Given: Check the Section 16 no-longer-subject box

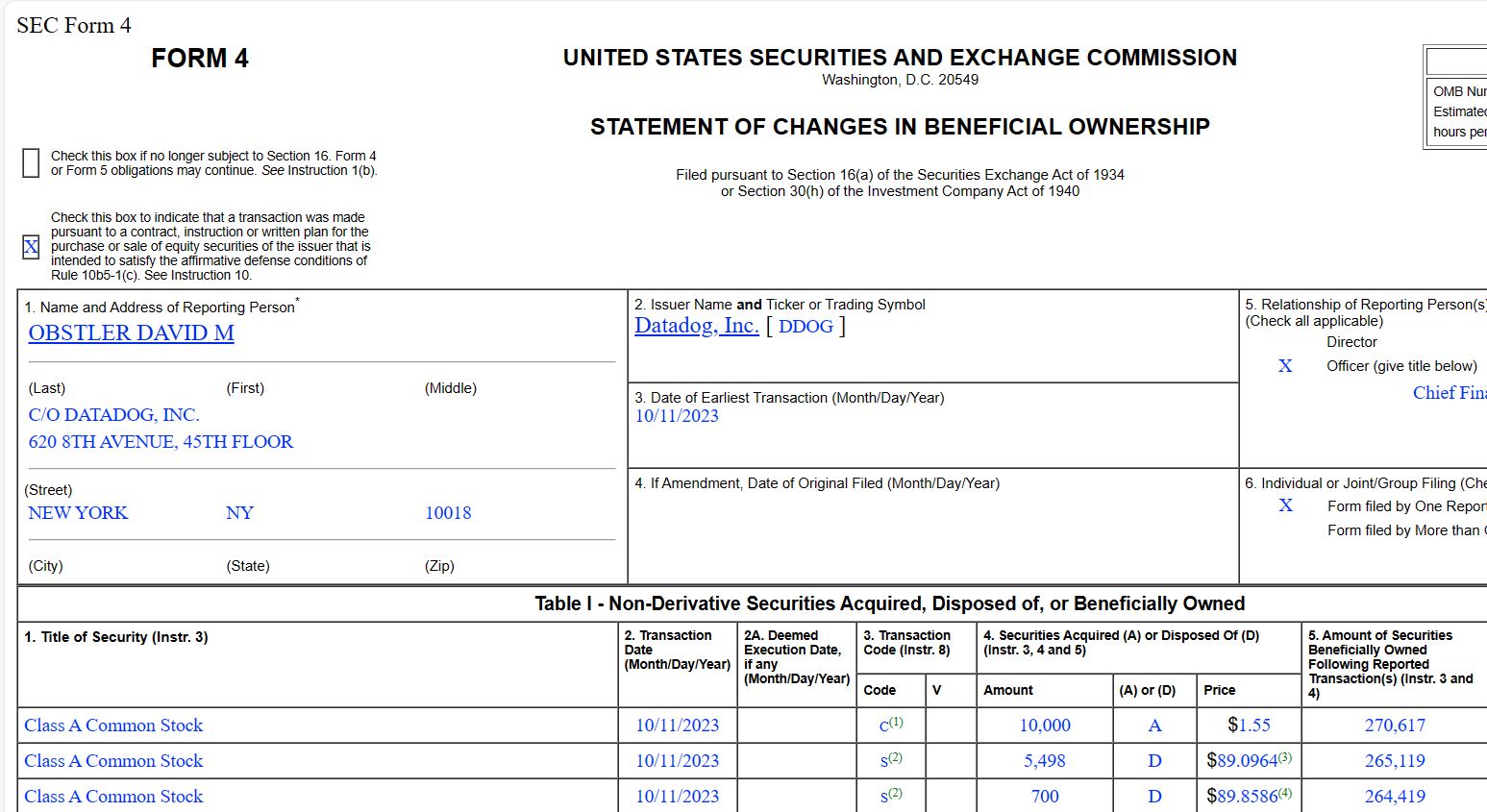Looking at the screenshot, I should pos(31,163).
